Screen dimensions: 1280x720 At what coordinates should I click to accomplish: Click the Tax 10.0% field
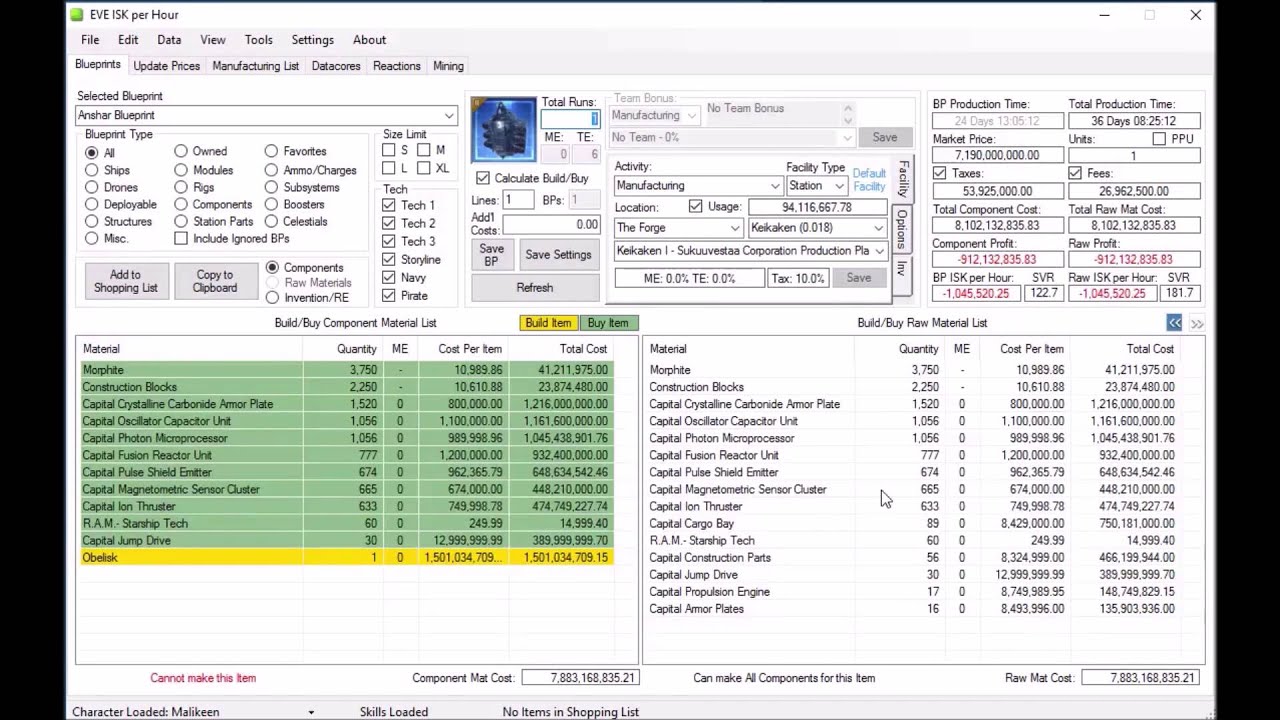click(x=798, y=278)
